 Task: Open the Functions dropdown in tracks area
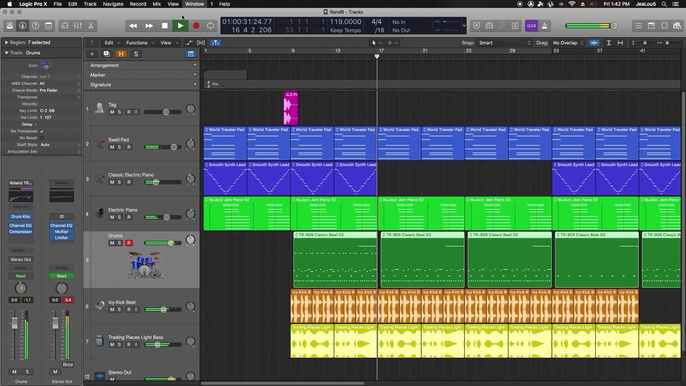[140, 43]
